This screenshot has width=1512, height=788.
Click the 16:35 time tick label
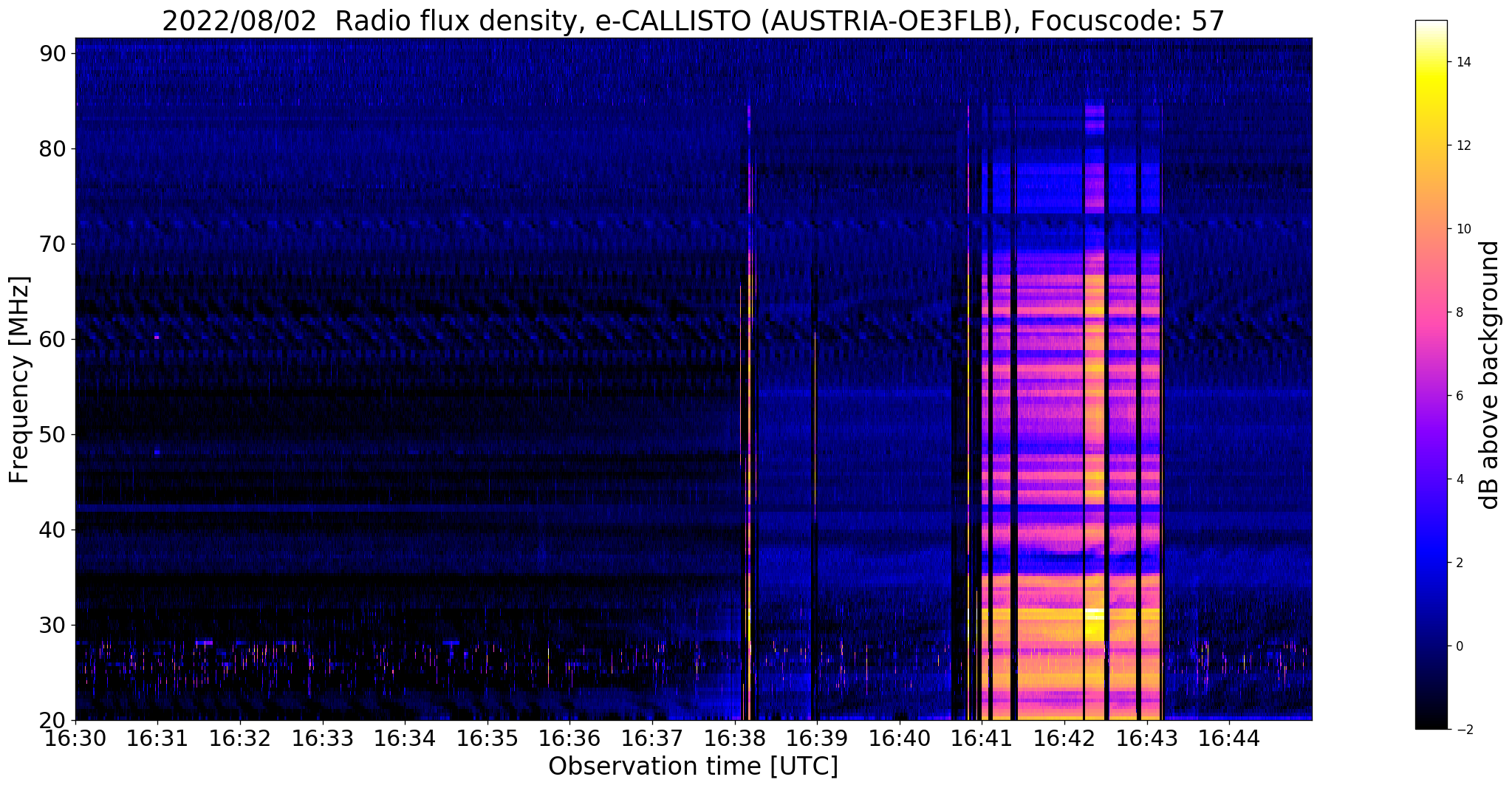click(488, 737)
